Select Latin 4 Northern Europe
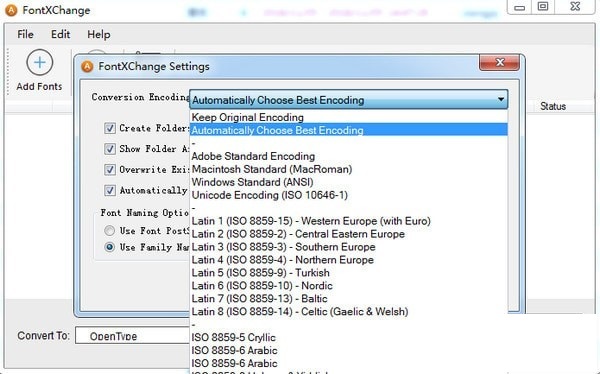600x374 pixels. (x=349, y=260)
